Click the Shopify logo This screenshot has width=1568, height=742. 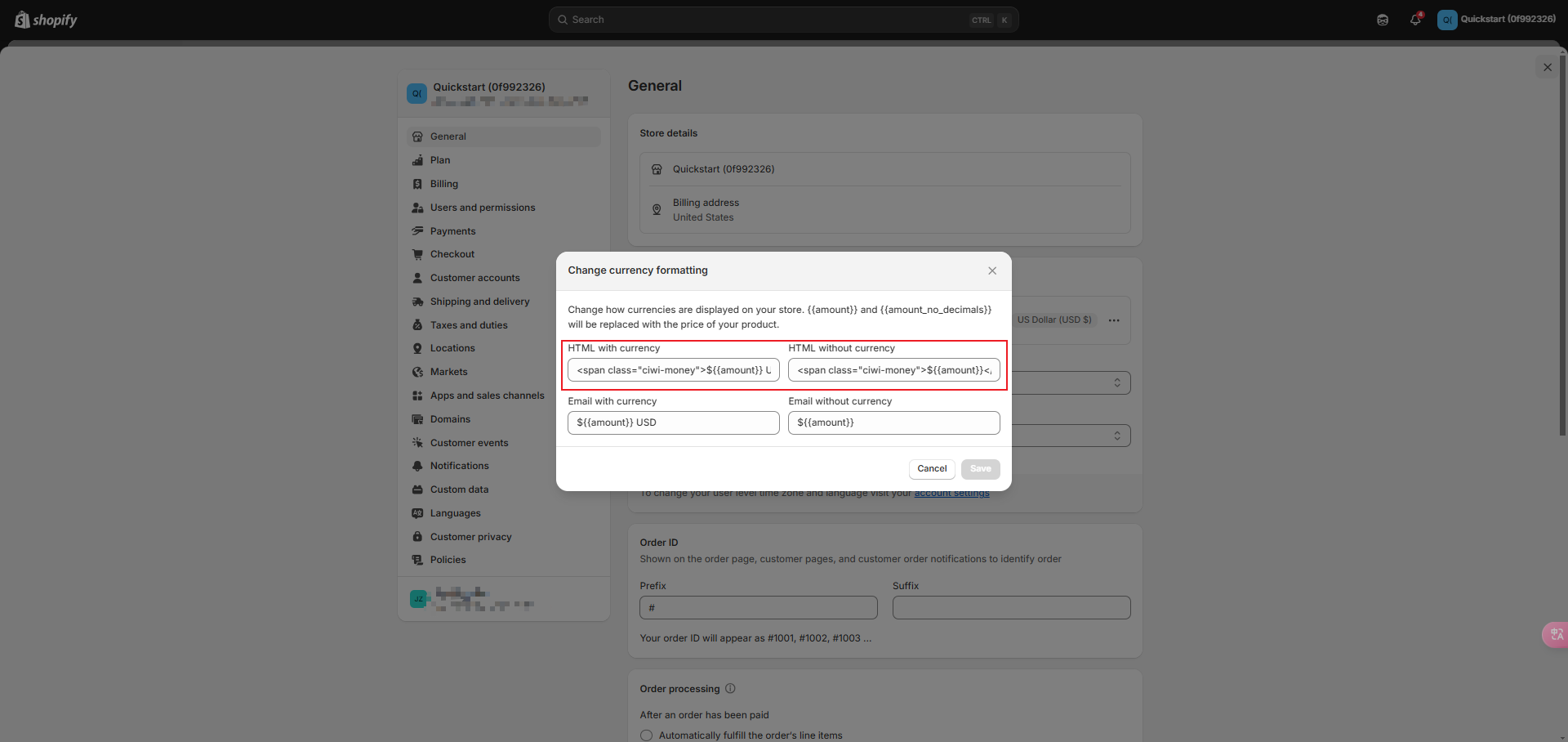[46, 20]
